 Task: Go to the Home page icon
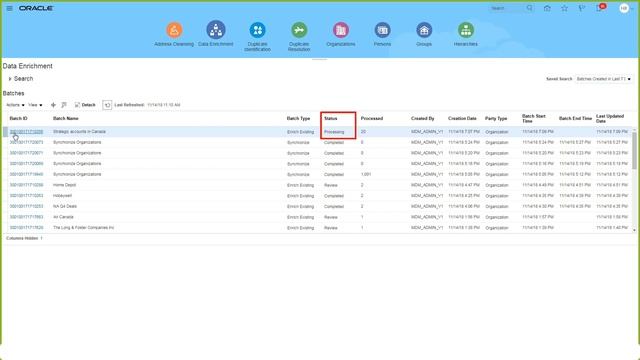pyautogui.click(x=547, y=8)
